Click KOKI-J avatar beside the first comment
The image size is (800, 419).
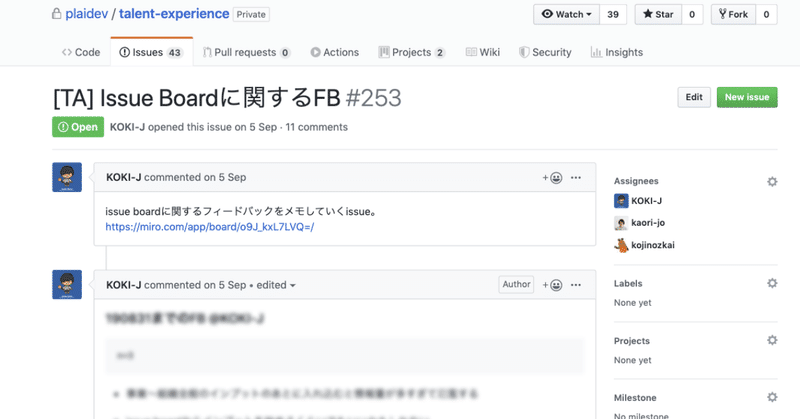click(x=67, y=177)
